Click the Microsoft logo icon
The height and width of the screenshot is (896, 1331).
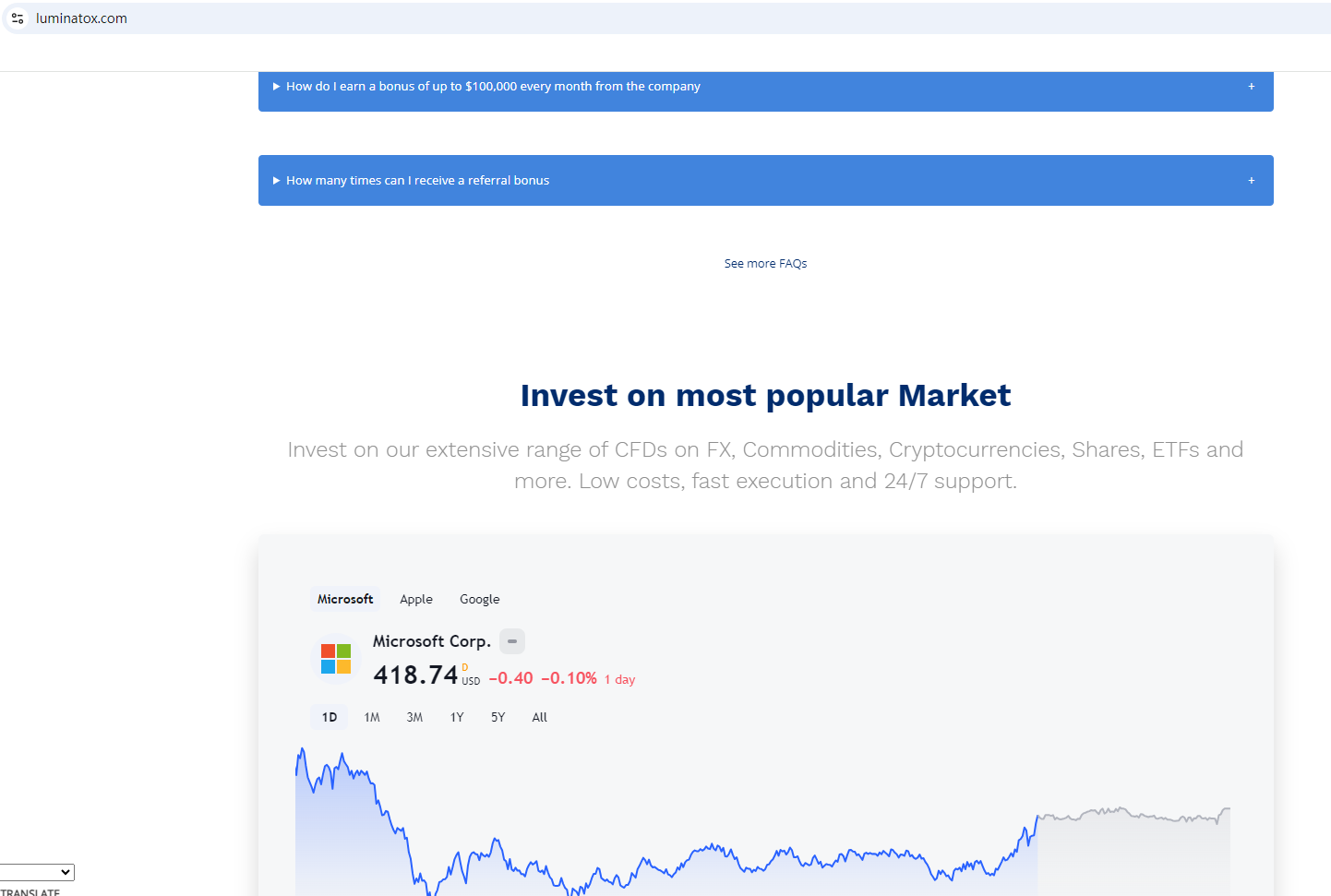[x=336, y=659]
